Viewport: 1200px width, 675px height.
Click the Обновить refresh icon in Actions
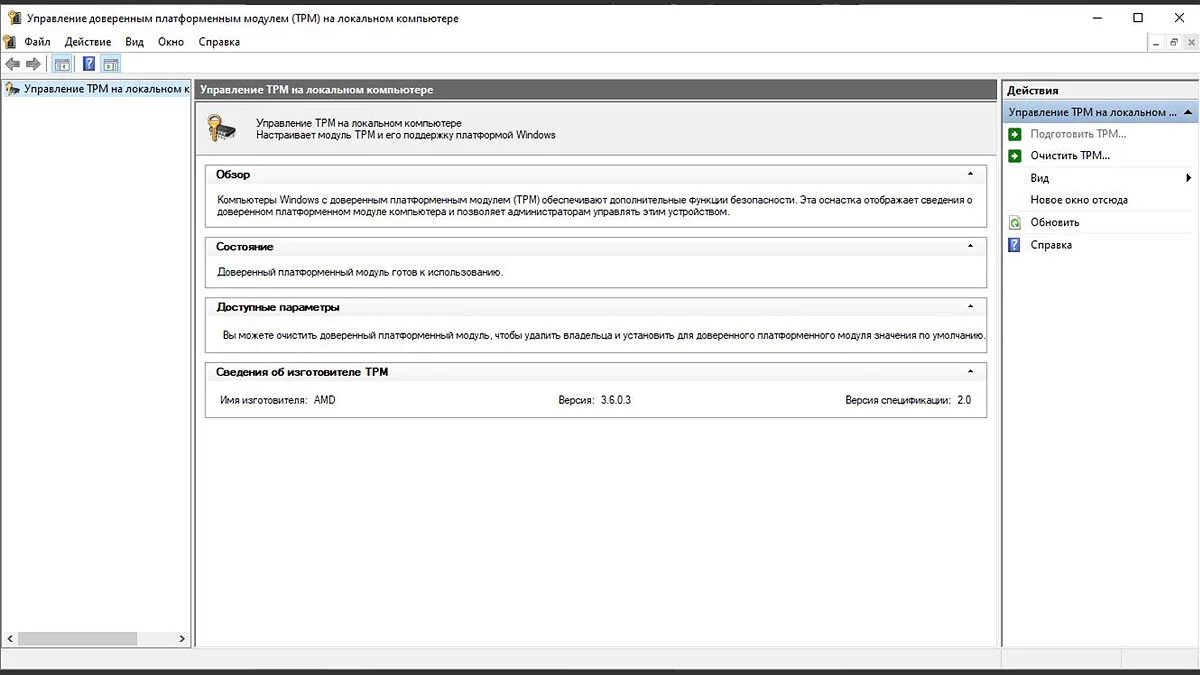pyautogui.click(x=1015, y=223)
